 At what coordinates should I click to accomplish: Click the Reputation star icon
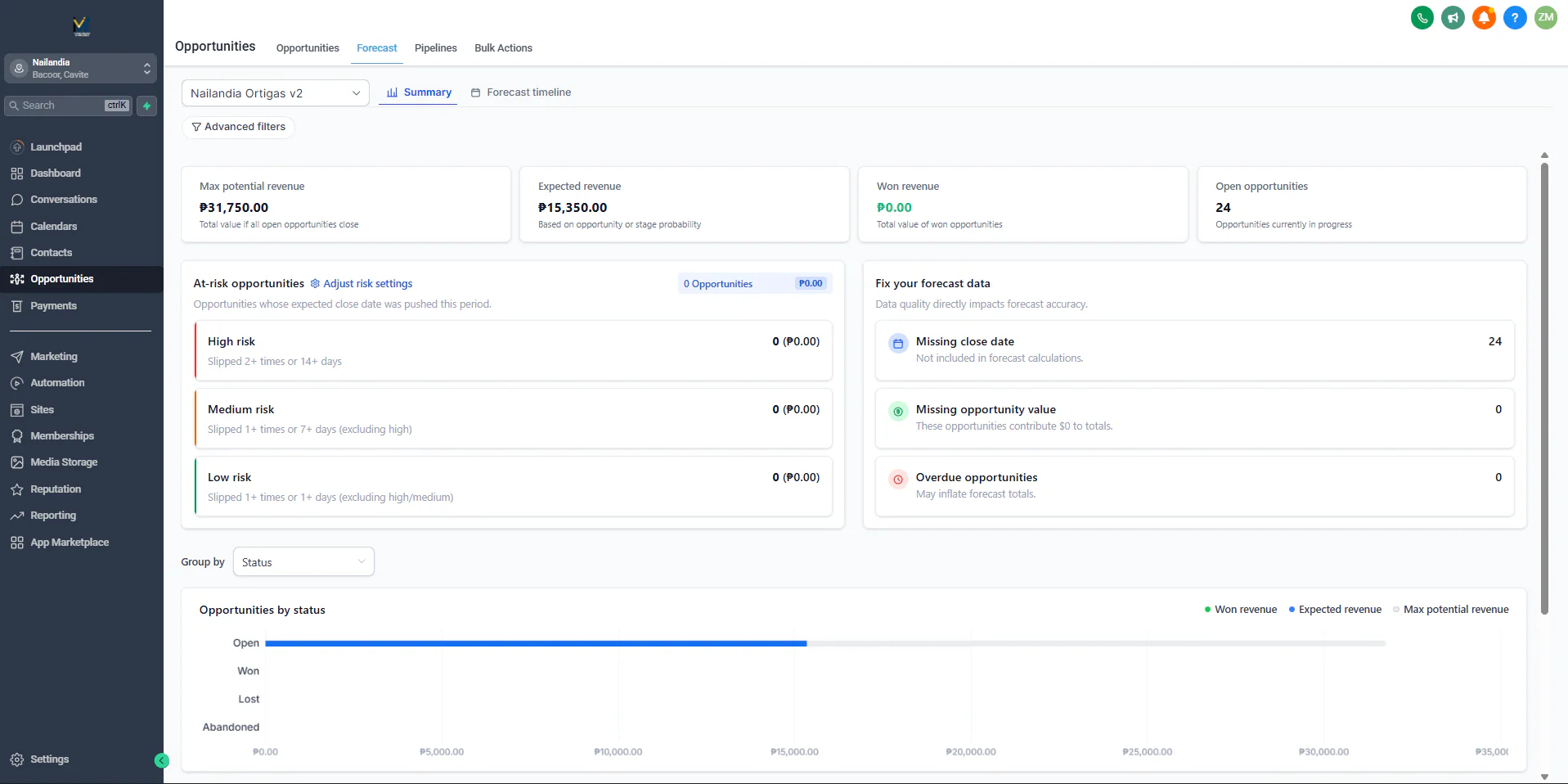click(17, 489)
